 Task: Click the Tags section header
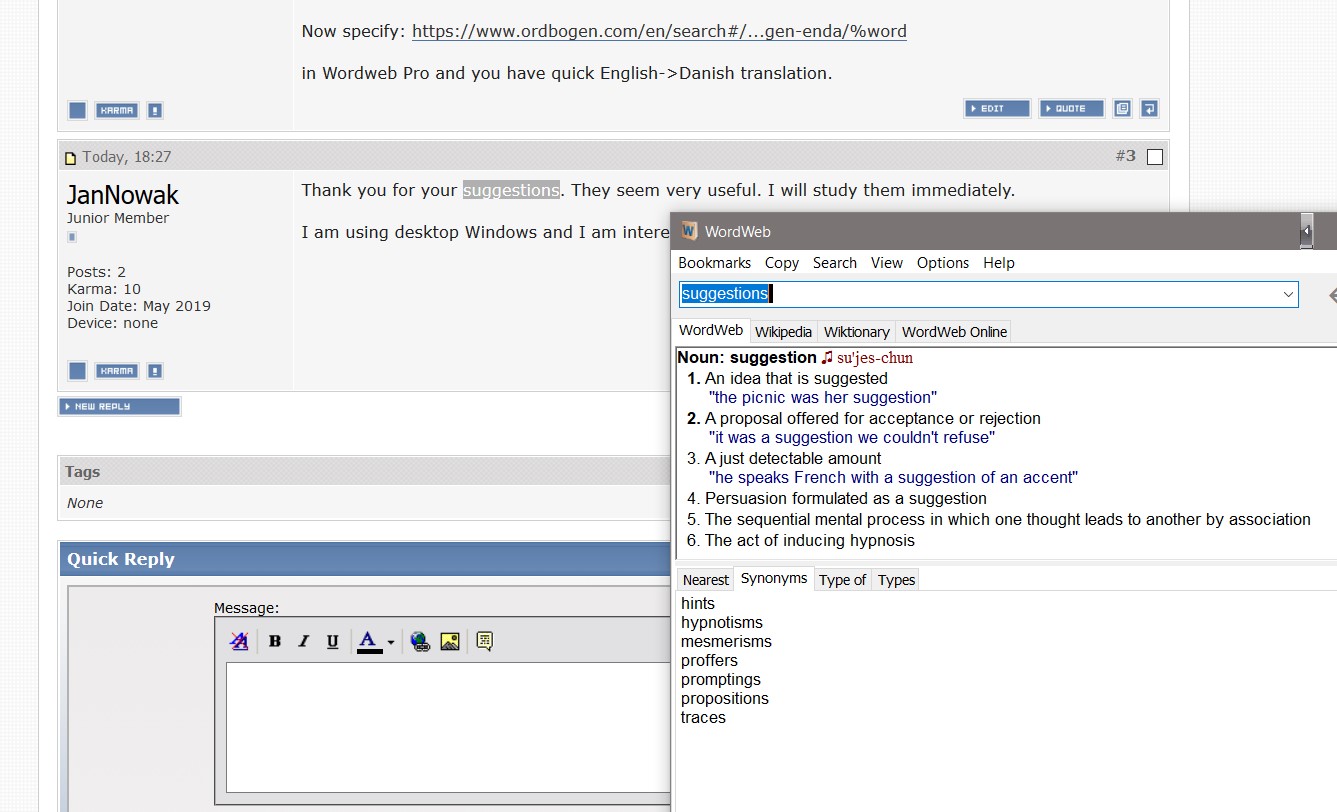click(364, 472)
